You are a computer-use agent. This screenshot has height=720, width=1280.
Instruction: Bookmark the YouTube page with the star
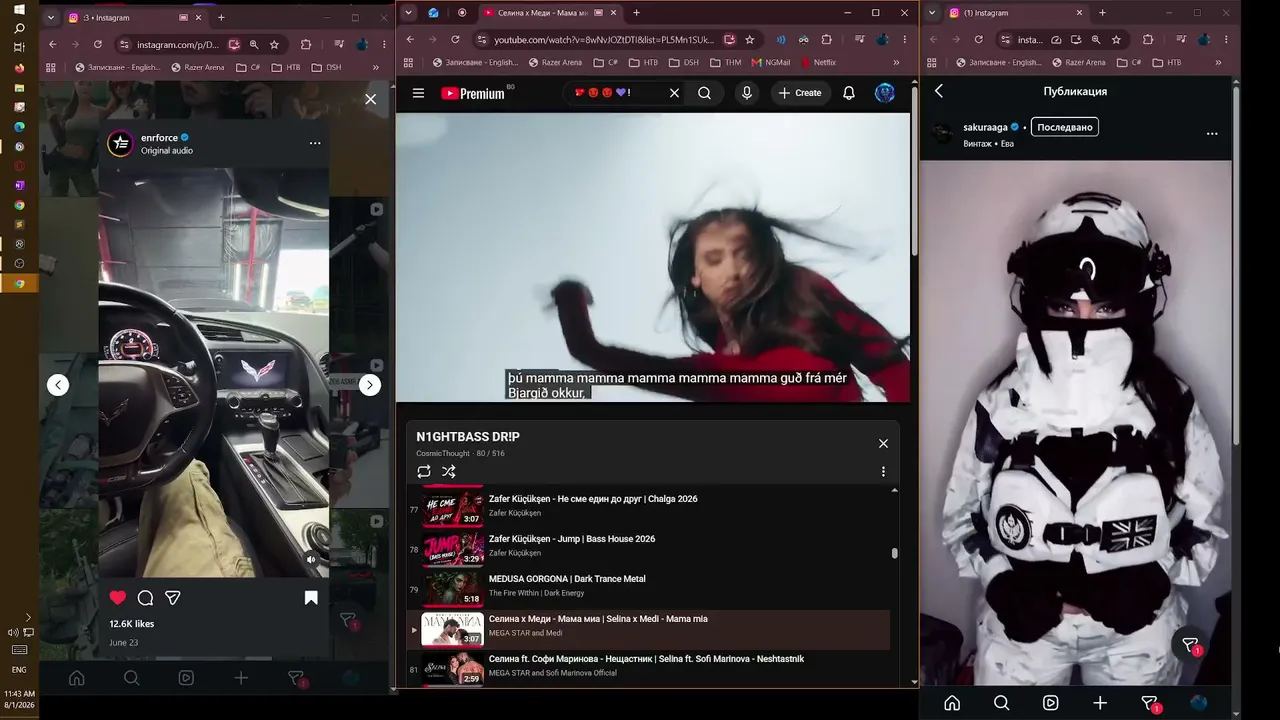(x=750, y=40)
